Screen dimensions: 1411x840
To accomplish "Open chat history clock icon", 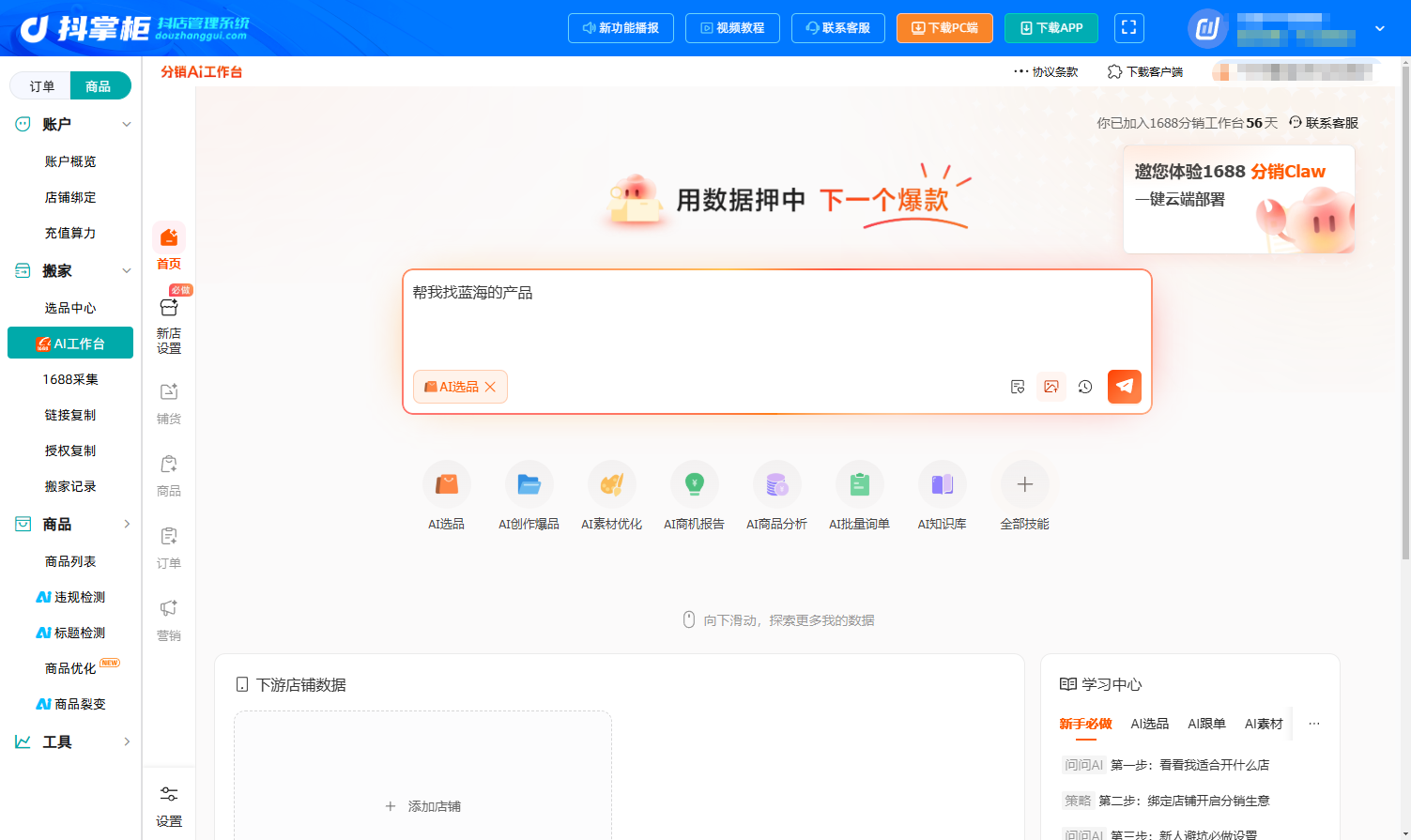I will coord(1085,387).
